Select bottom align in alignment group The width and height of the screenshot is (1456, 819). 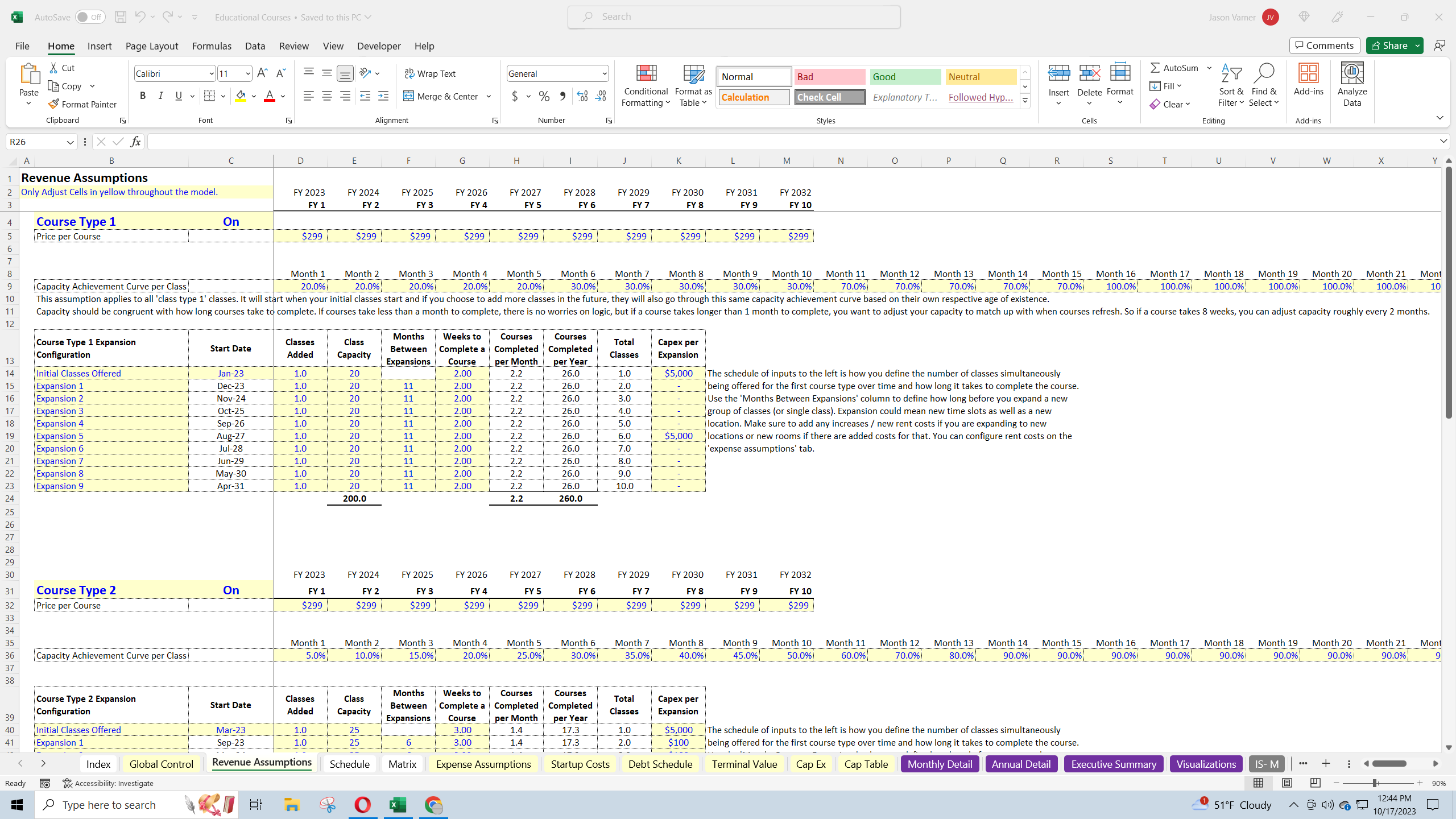pyautogui.click(x=345, y=73)
